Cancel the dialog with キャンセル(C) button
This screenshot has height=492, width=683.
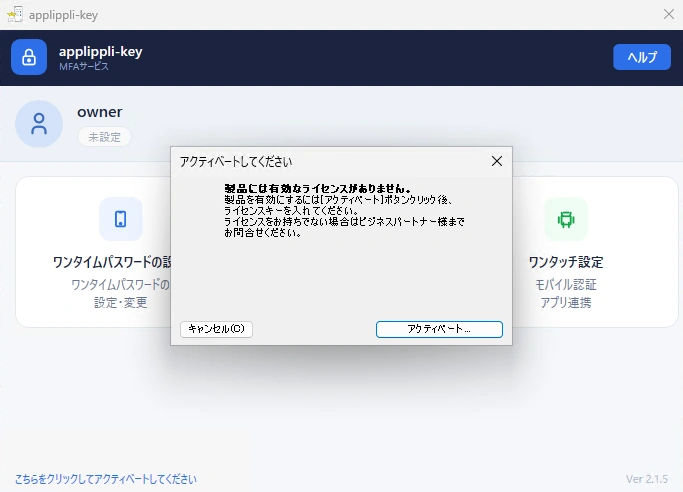click(x=216, y=329)
